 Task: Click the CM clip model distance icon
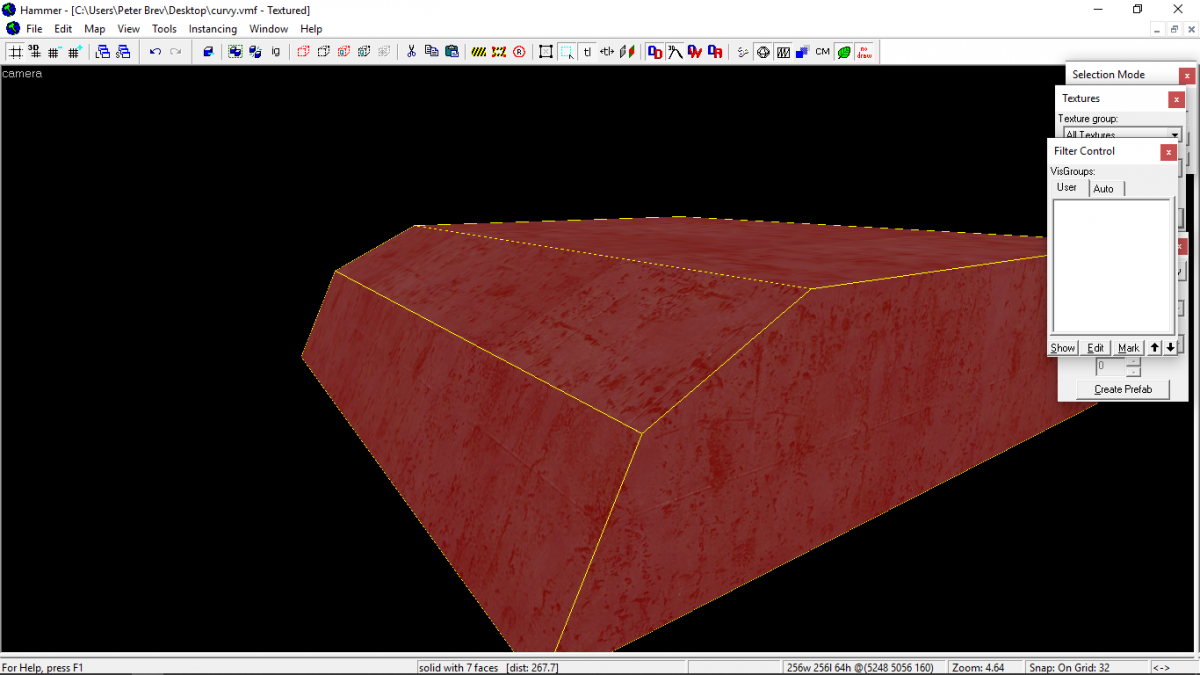pos(821,51)
